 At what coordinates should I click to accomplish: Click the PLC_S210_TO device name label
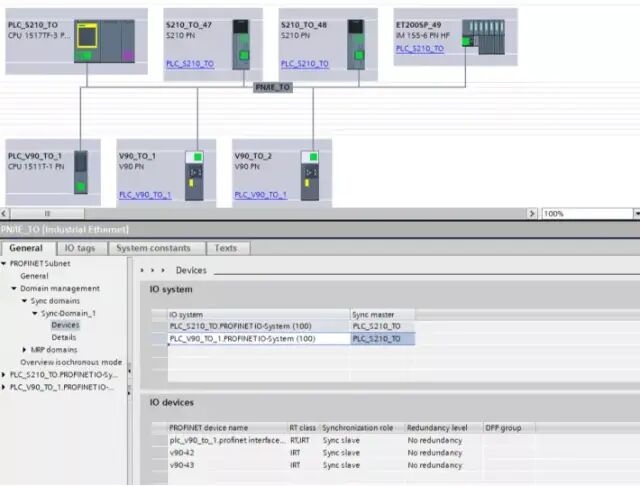[33, 25]
